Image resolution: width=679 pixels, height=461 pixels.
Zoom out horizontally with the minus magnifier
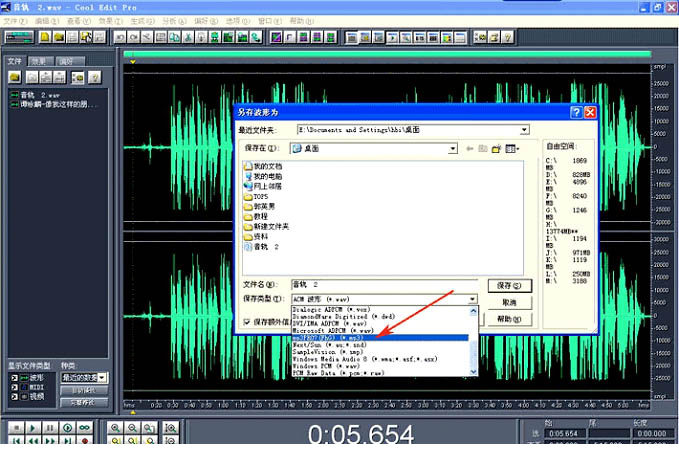tap(133, 428)
